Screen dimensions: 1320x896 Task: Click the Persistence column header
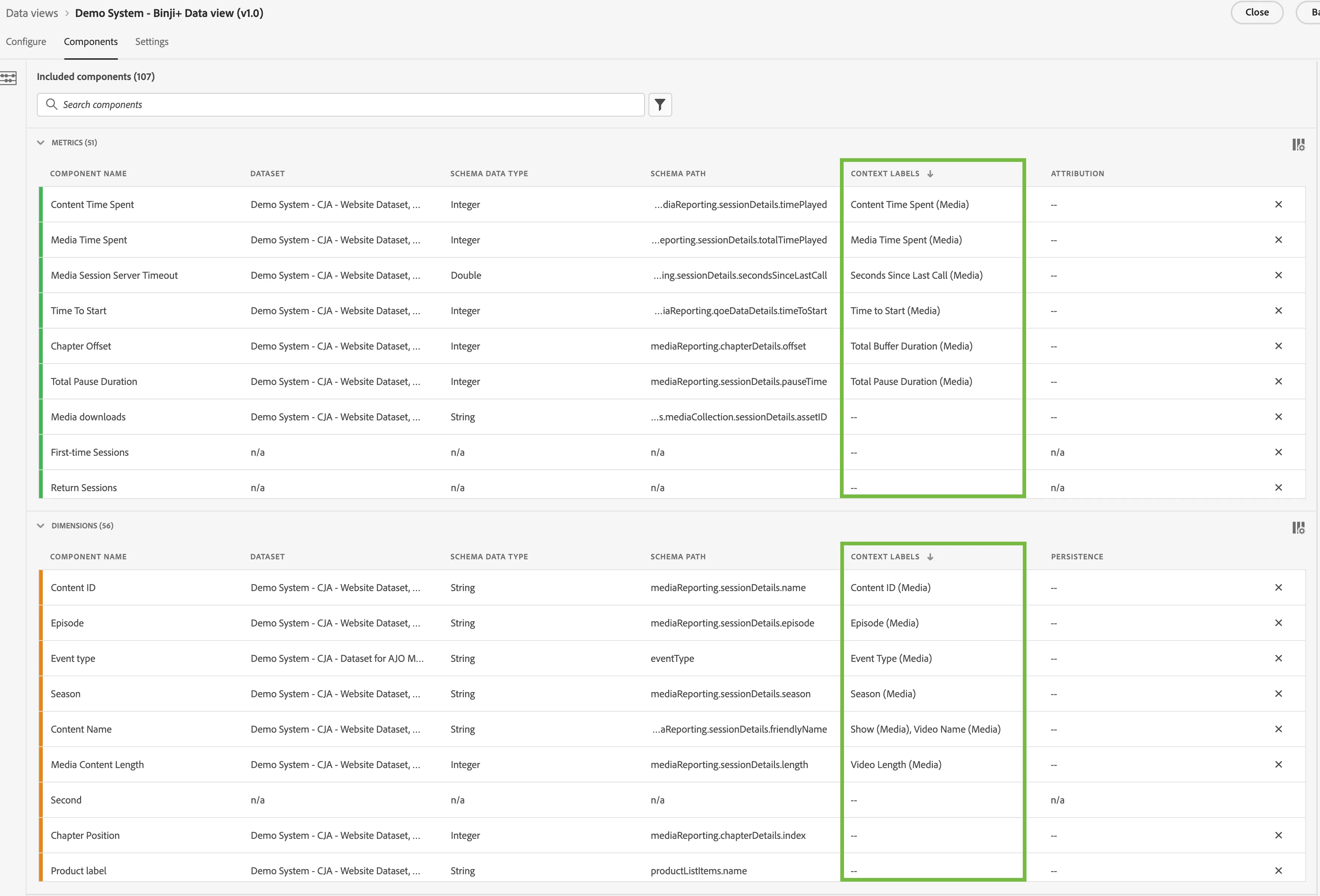1077,557
